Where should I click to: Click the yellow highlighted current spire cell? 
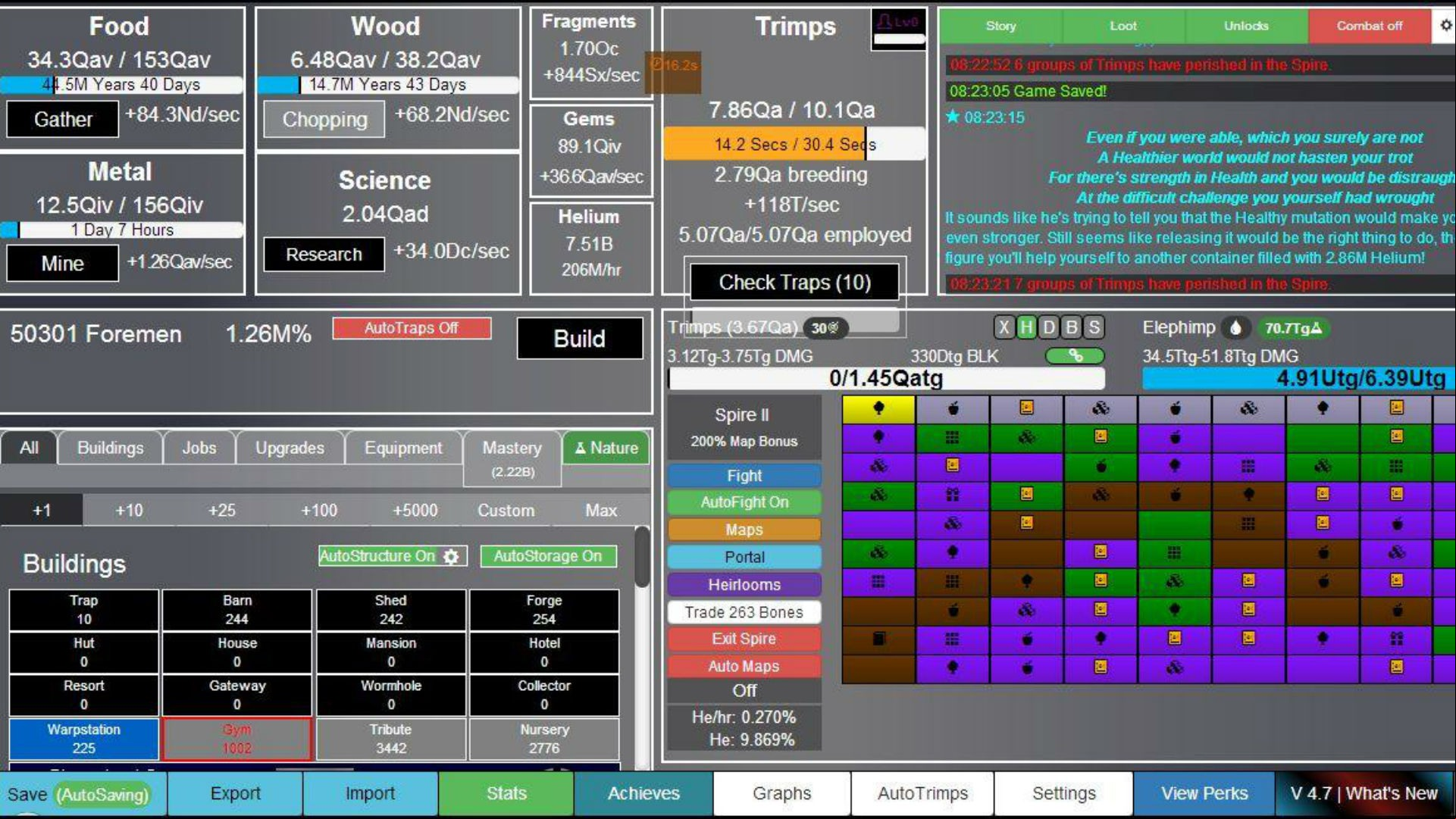click(878, 408)
